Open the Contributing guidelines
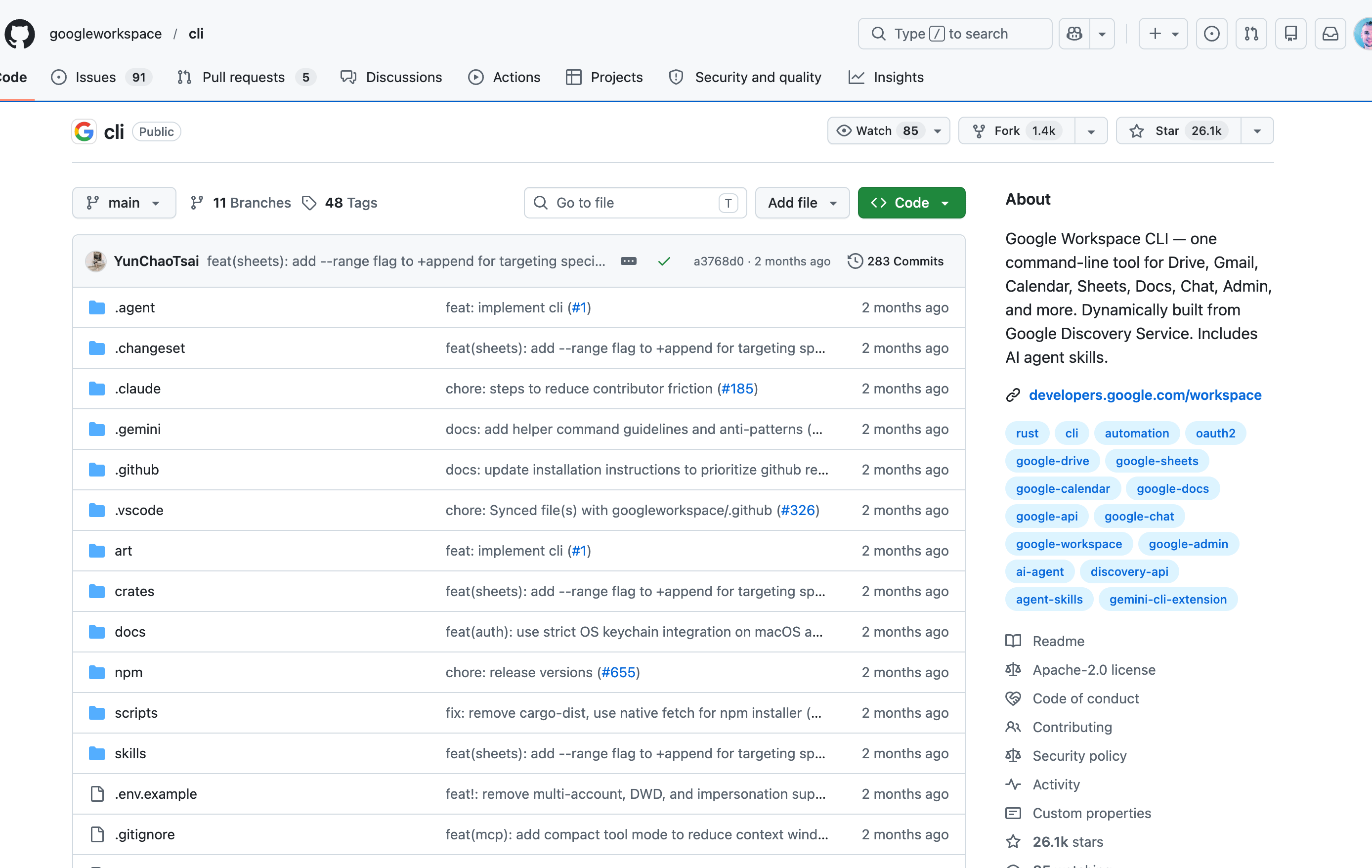 (1072, 727)
